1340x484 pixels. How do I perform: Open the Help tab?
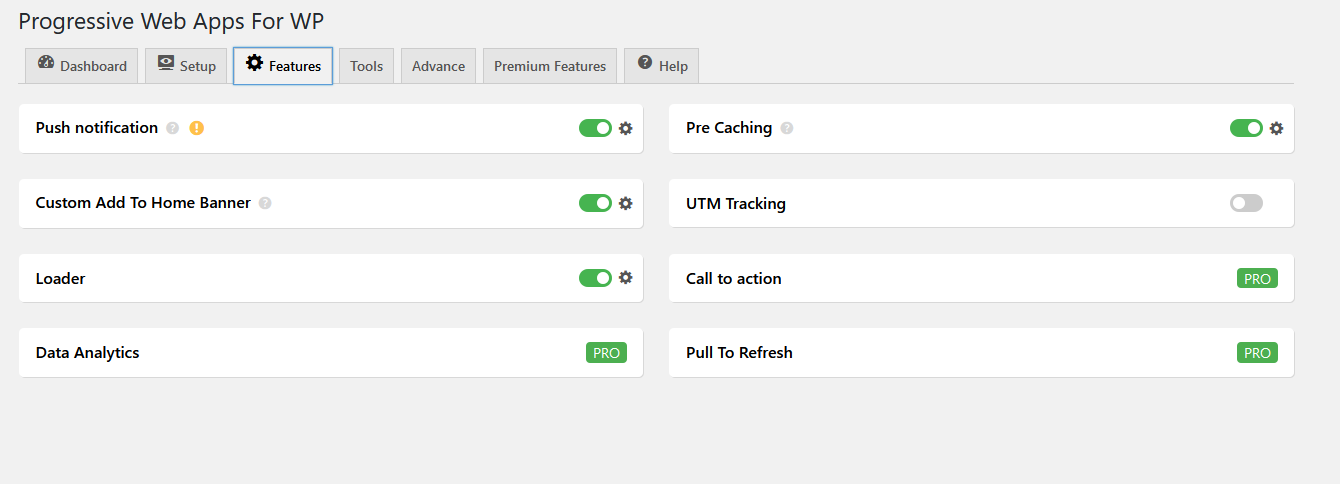click(x=662, y=66)
